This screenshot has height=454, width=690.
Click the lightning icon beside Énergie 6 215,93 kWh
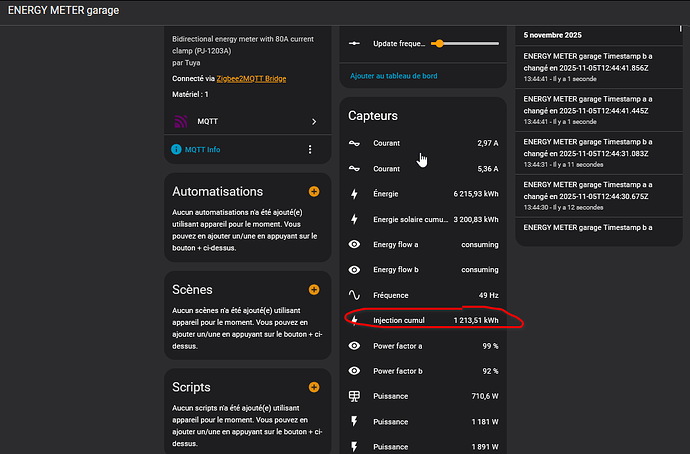point(354,194)
